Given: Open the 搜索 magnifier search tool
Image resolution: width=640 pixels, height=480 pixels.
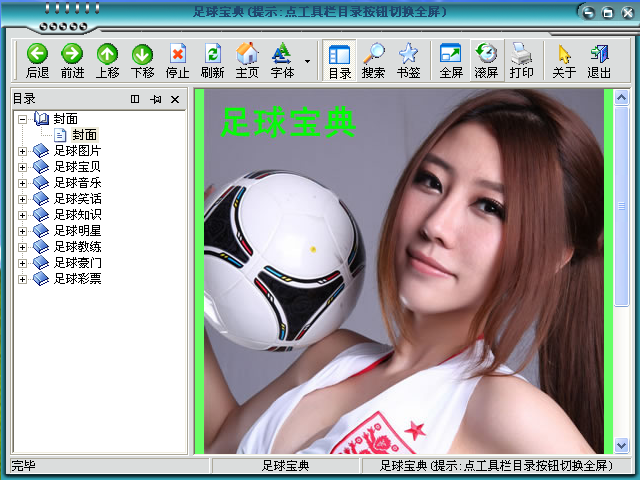Looking at the screenshot, I should (373, 53).
